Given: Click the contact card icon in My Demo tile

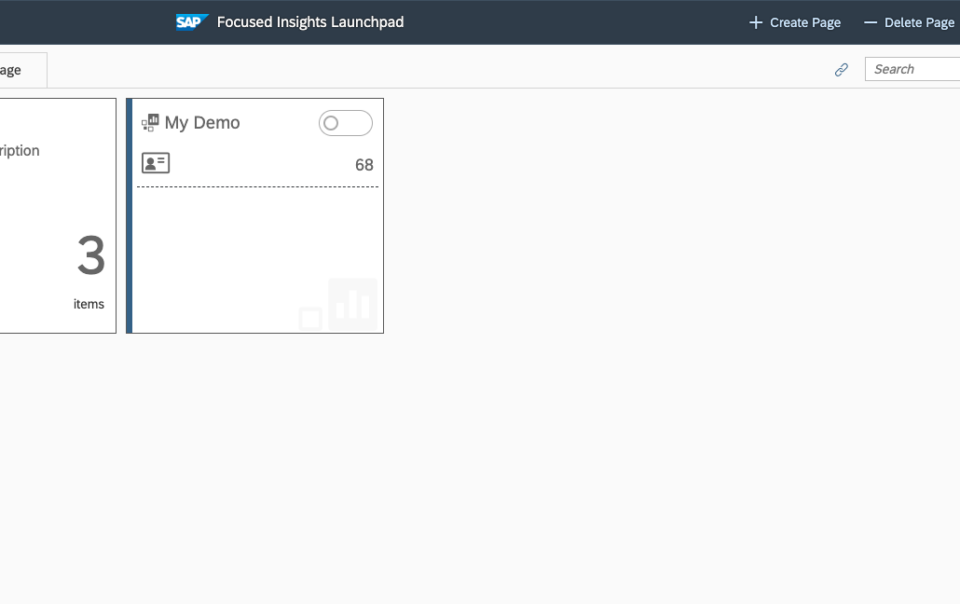Looking at the screenshot, I should tap(156, 163).
